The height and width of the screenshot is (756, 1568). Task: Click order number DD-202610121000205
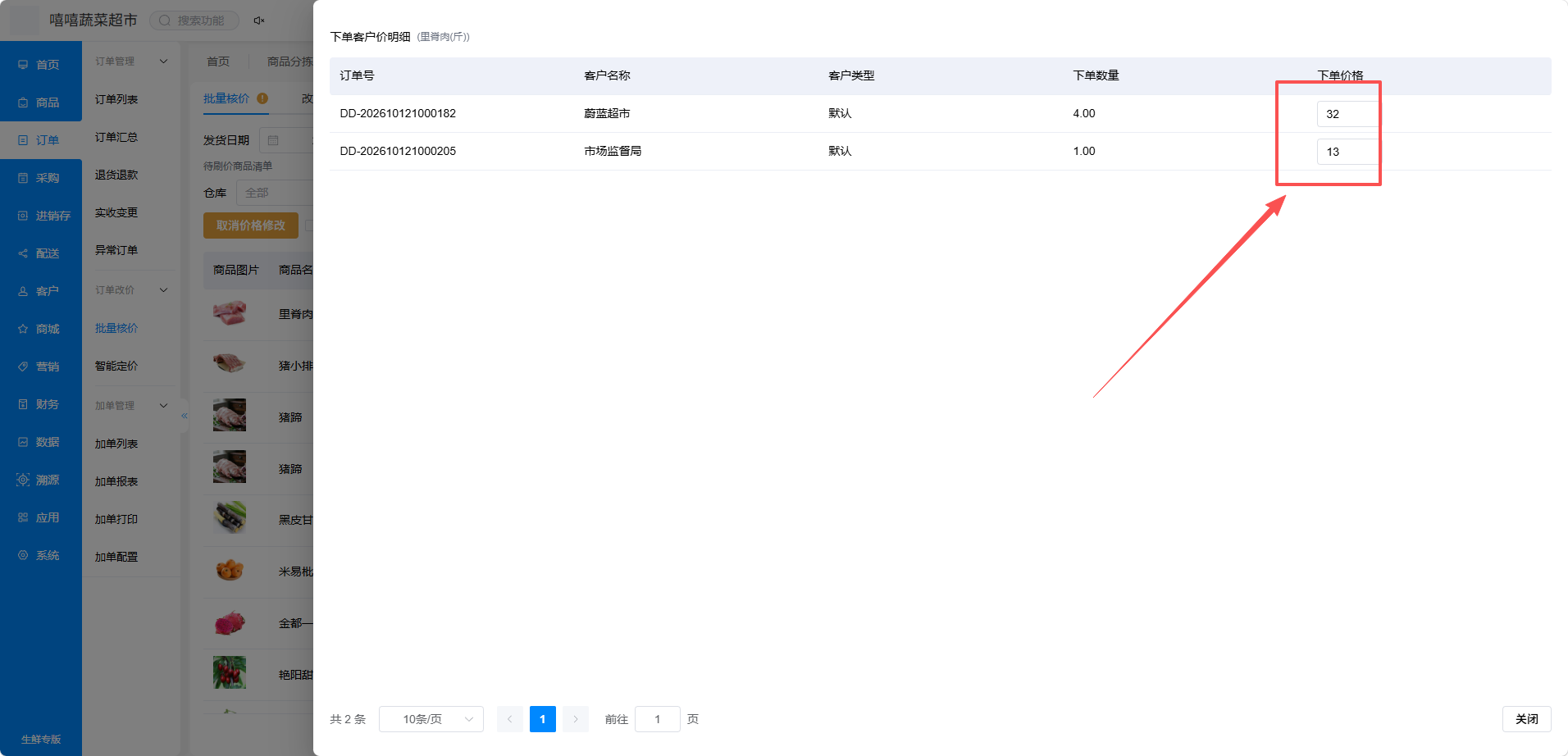tap(398, 151)
